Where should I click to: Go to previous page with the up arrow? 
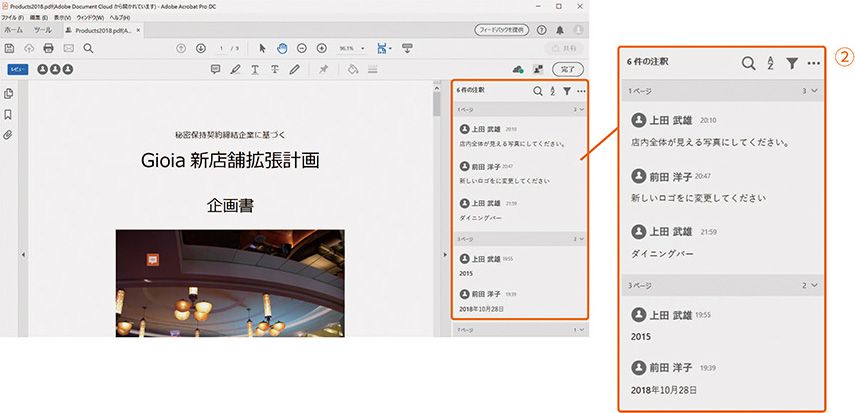181,48
